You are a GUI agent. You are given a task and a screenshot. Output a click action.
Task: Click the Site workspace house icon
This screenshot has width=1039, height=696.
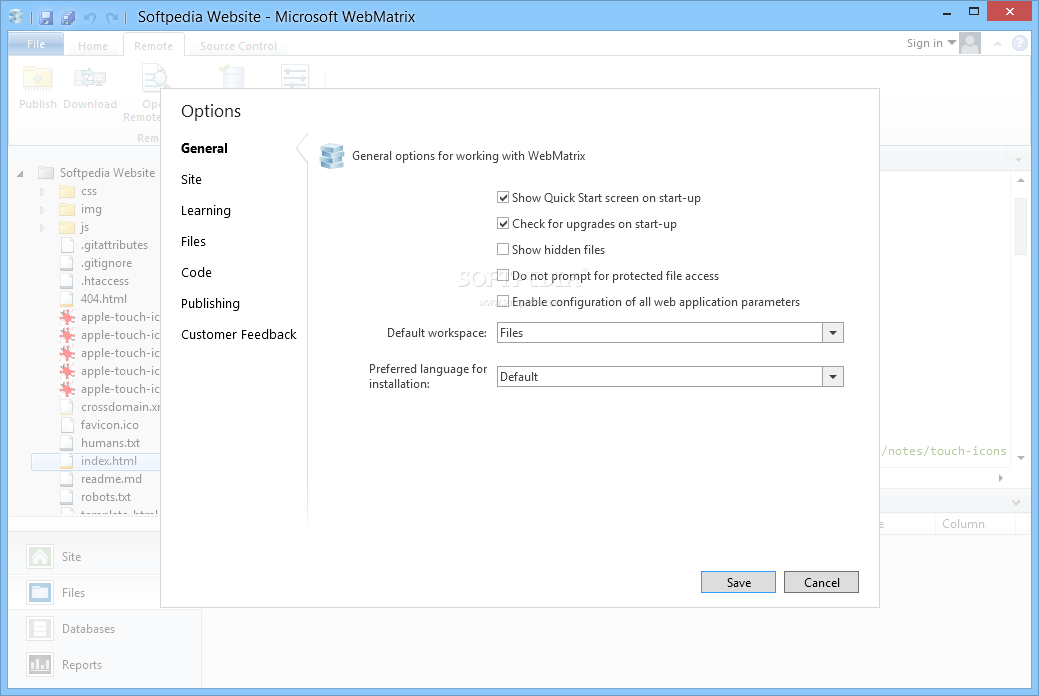[40, 556]
